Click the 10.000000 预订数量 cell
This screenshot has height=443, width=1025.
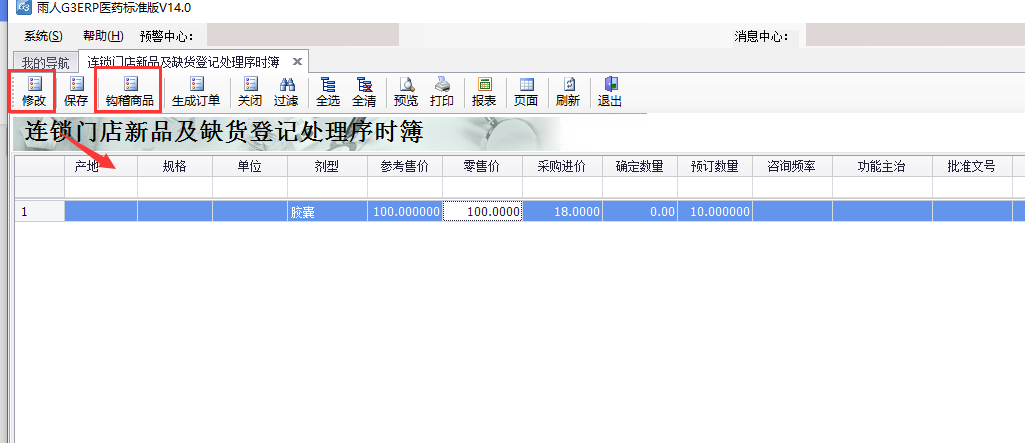click(715, 212)
